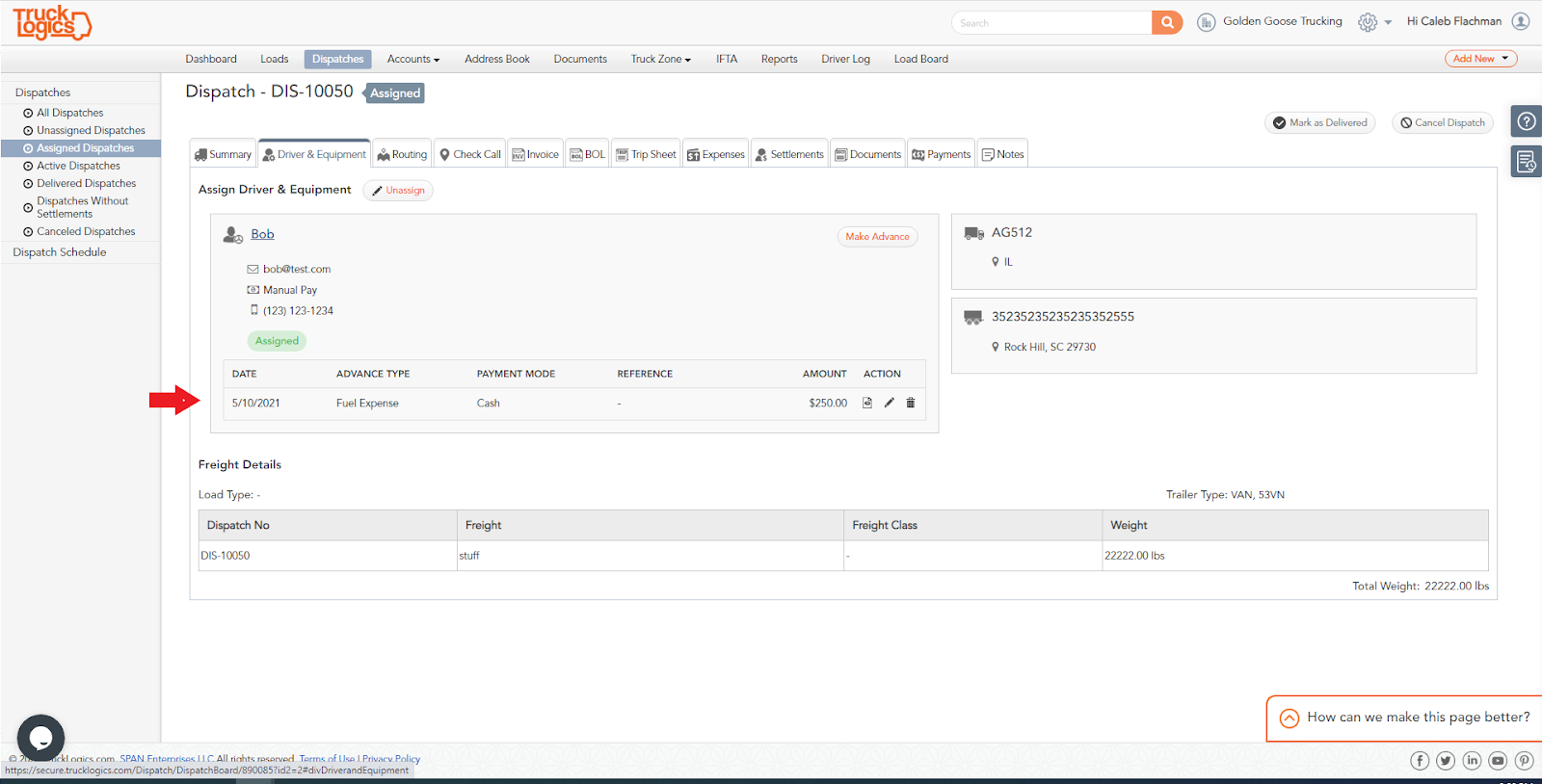1542x784 pixels.
Task: Select Dispatches Without Settlements in sidebar
Action: coord(82,207)
